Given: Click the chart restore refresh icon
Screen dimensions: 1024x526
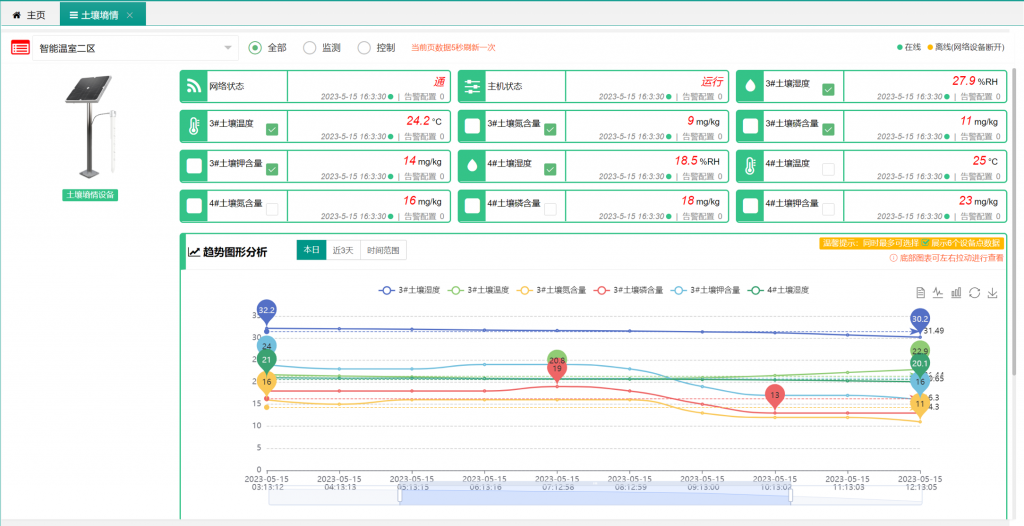Looking at the screenshot, I should click(974, 293).
